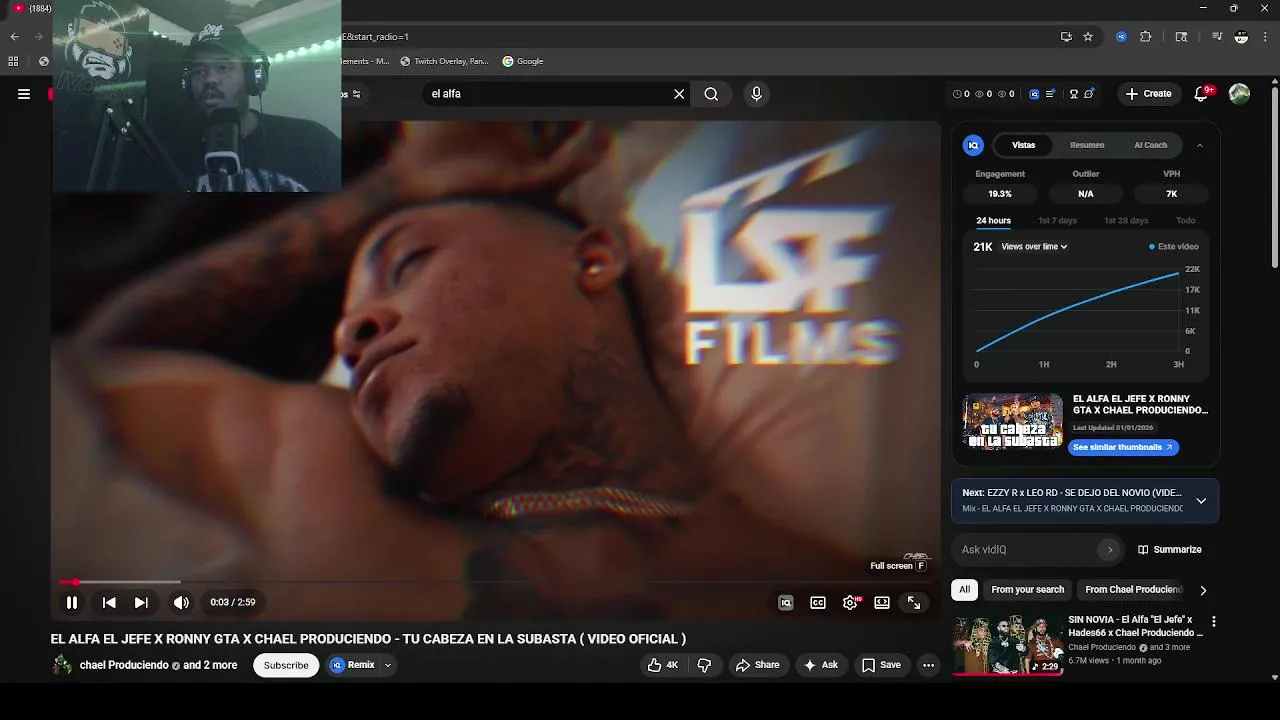Screen dimensions: 1280x720
Task: Collapse the vidIQ panel with chevron
Action: 1200,145
